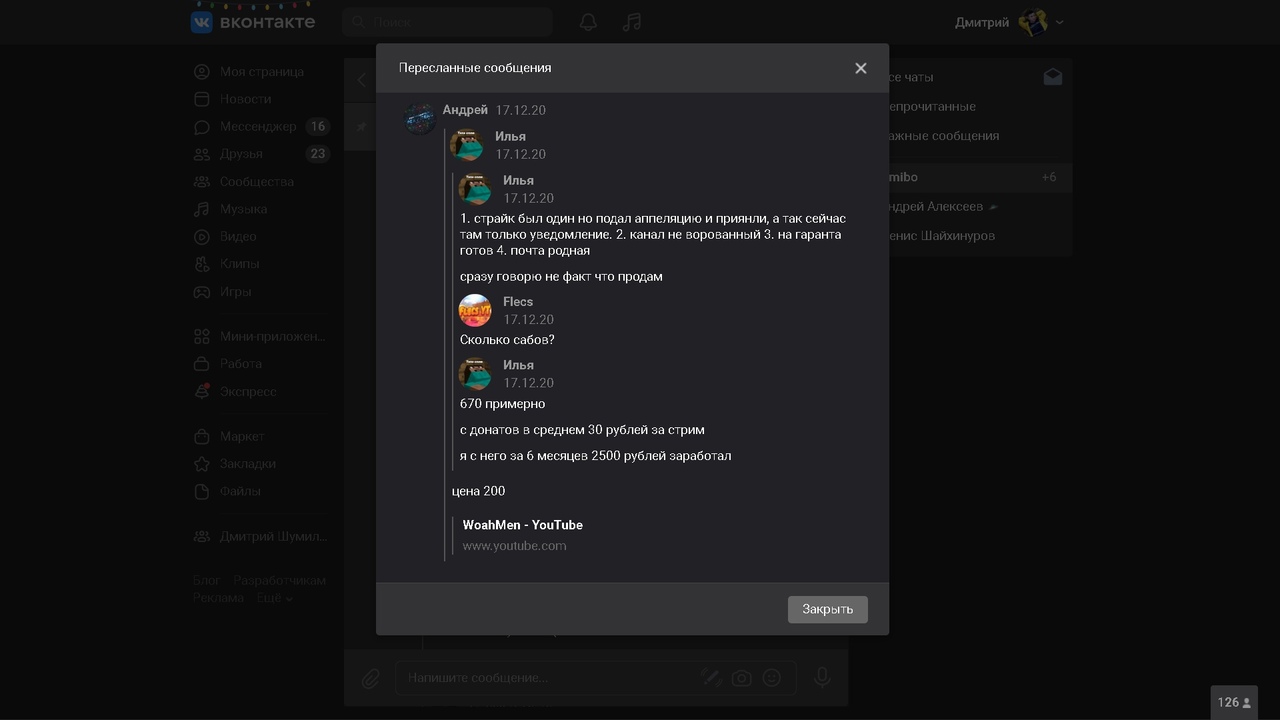1280x720 pixels.
Task: Click the camera icon in message box
Action: coord(741,678)
